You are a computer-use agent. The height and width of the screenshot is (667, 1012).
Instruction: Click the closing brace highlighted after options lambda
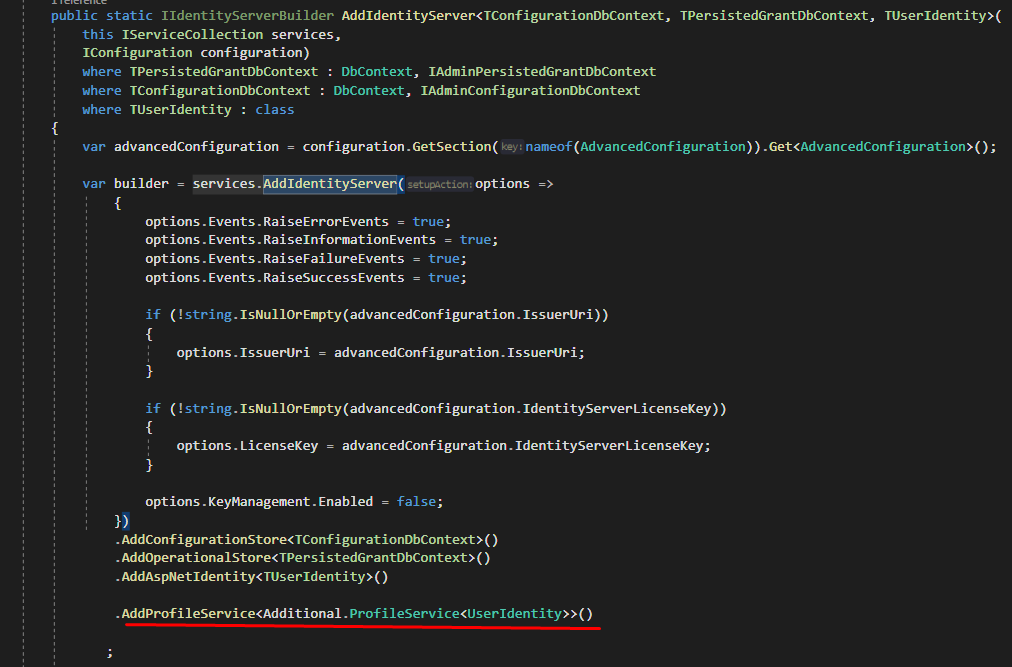(123, 520)
